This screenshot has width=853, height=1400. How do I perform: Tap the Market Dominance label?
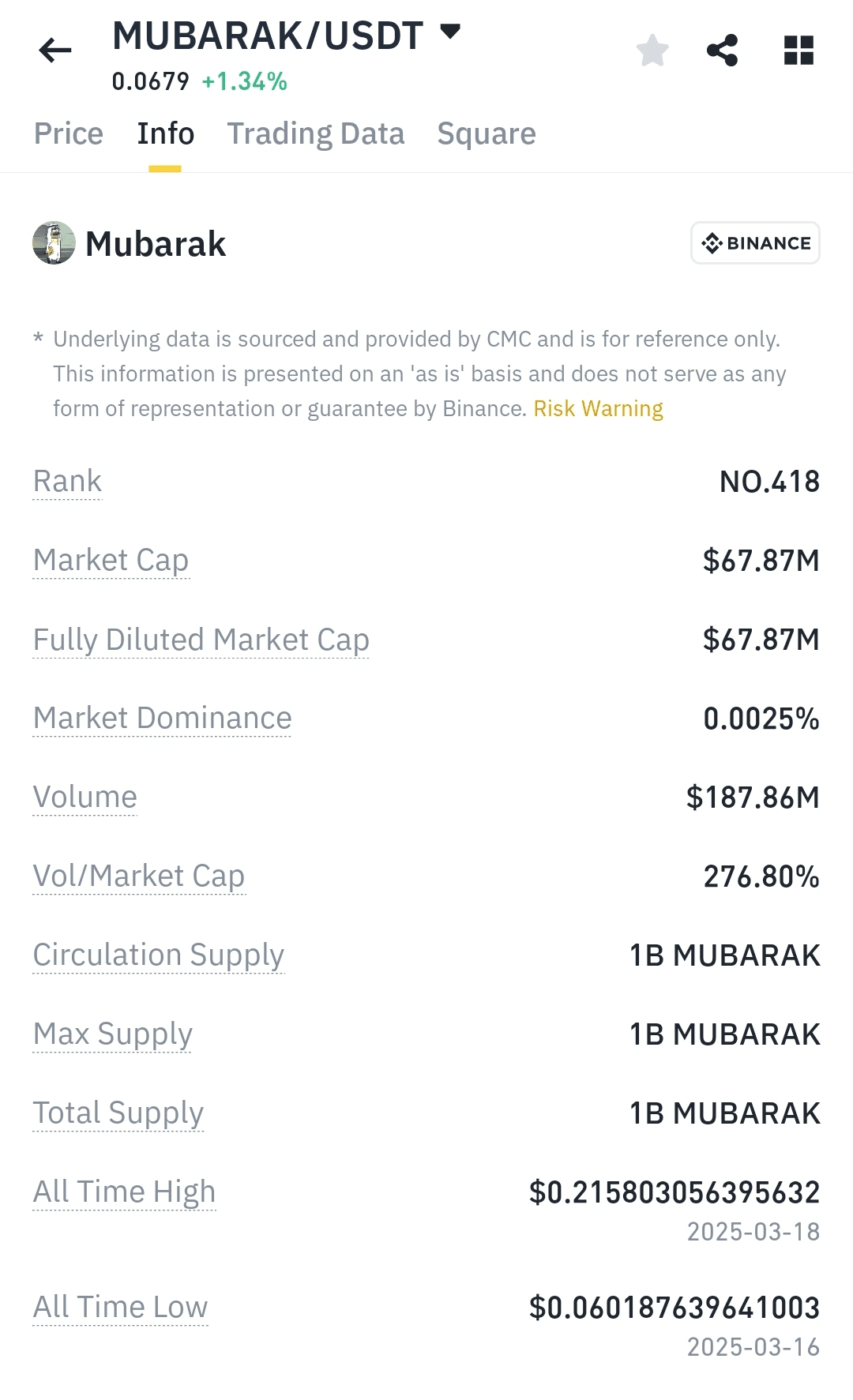(163, 718)
